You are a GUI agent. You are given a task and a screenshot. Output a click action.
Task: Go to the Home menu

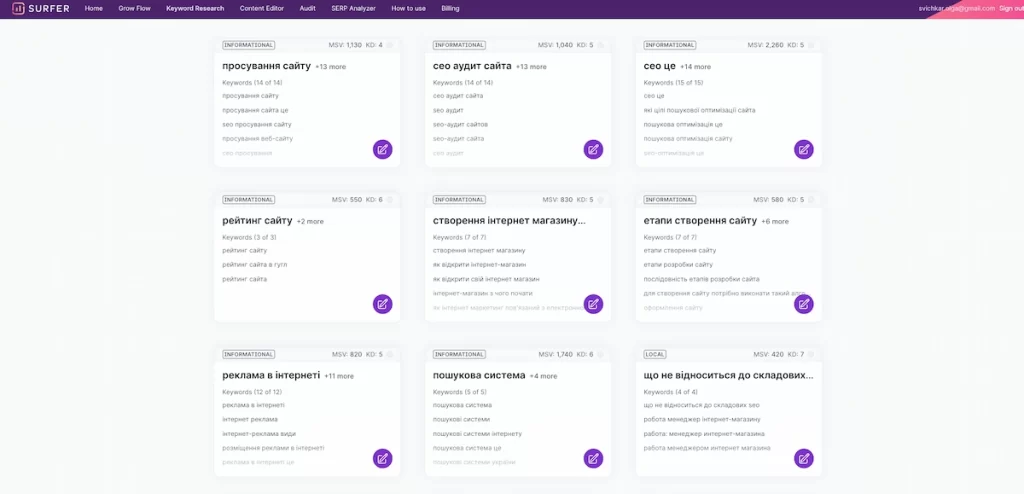click(x=93, y=8)
